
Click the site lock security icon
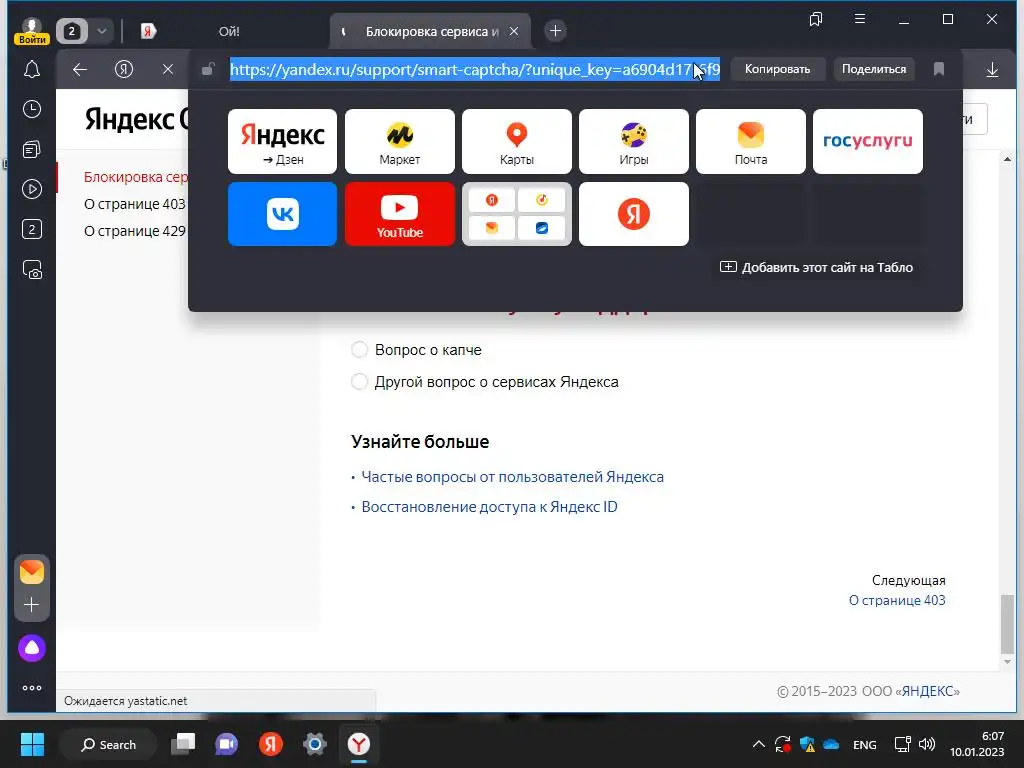point(208,69)
